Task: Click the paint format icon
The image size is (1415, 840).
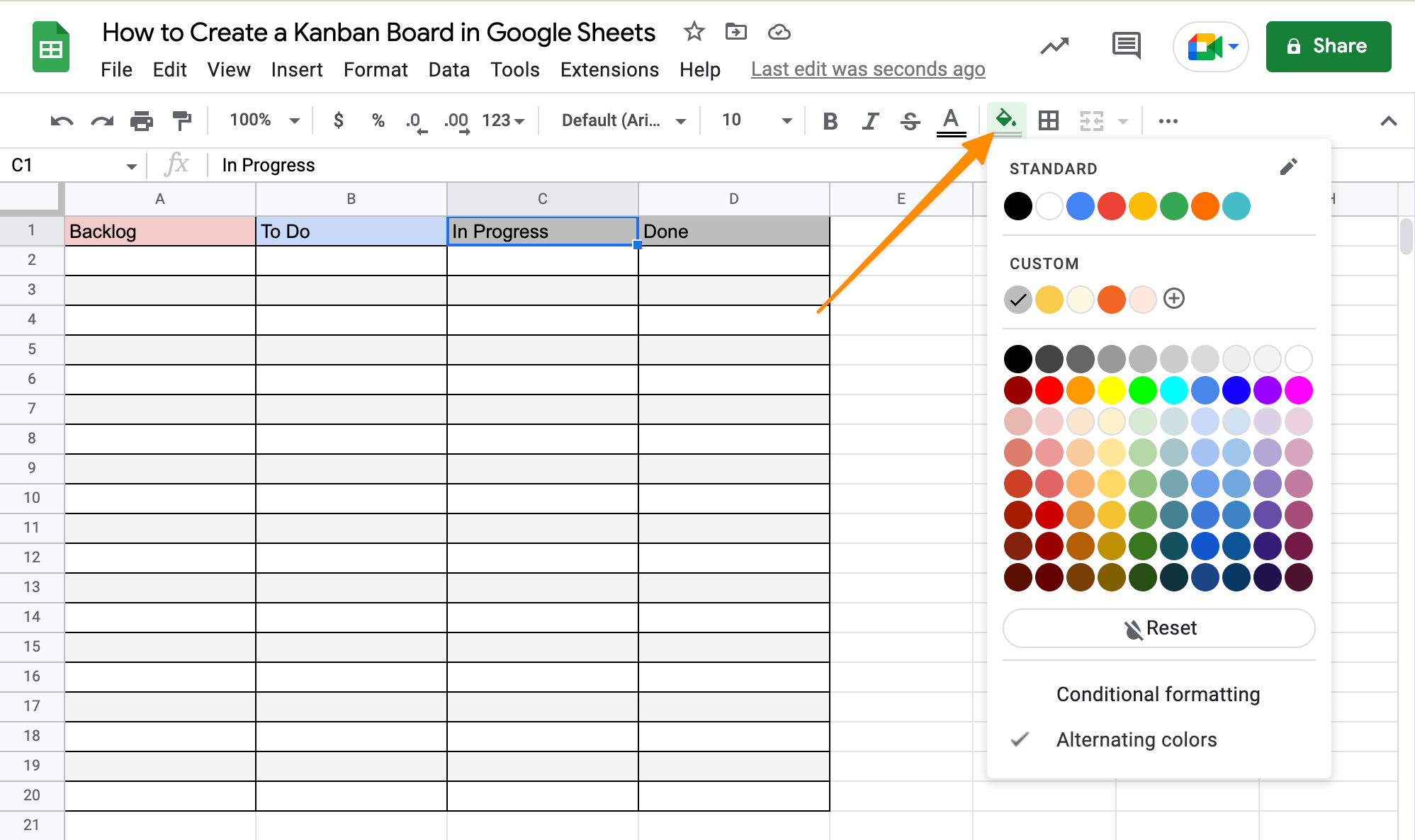Action: (x=182, y=121)
